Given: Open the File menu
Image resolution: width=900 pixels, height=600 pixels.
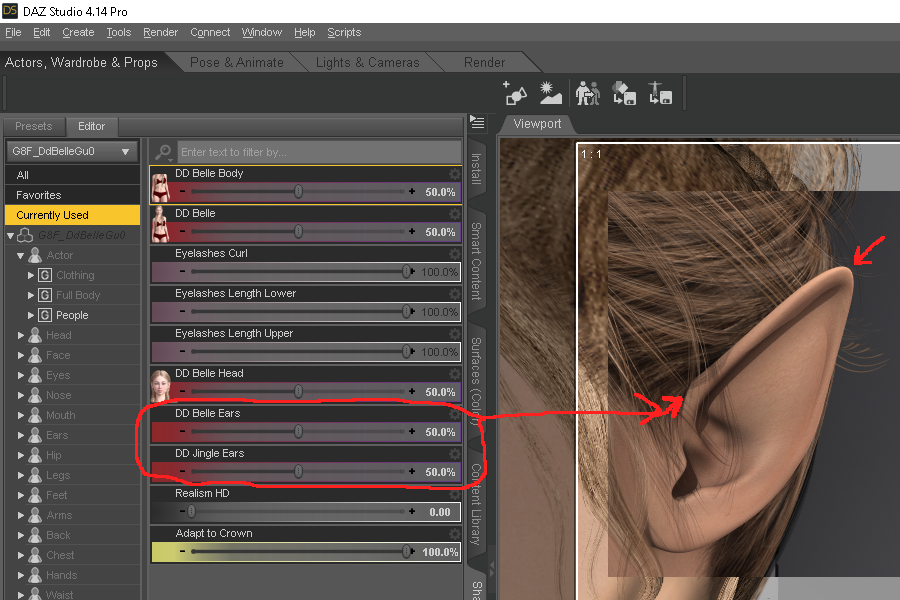Looking at the screenshot, I should pyautogui.click(x=13, y=32).
